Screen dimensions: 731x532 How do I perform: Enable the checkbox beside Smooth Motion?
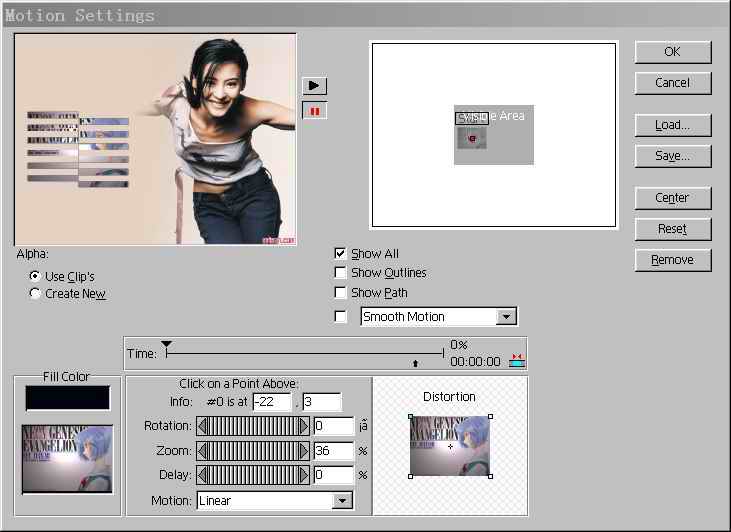coord(341,317)
